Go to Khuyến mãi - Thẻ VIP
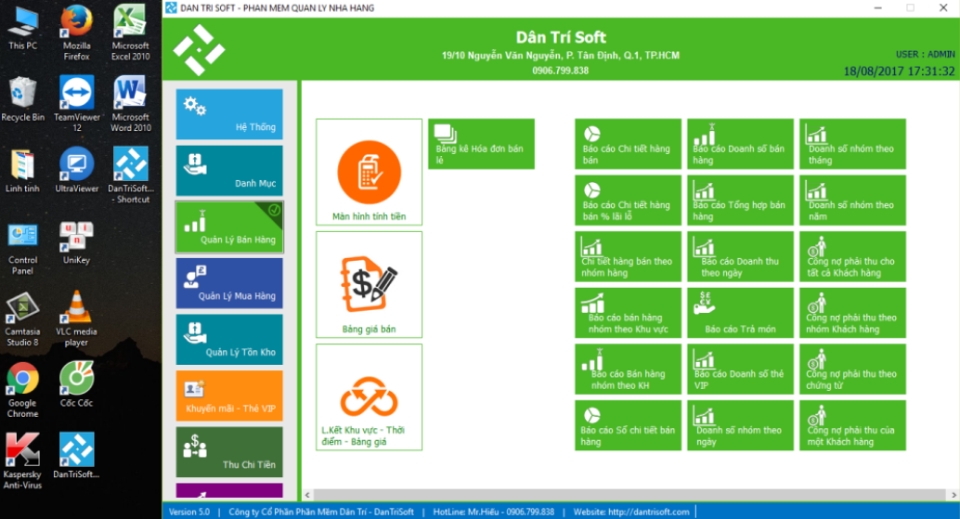Screen dimensions: 960x519 point(229,396)
